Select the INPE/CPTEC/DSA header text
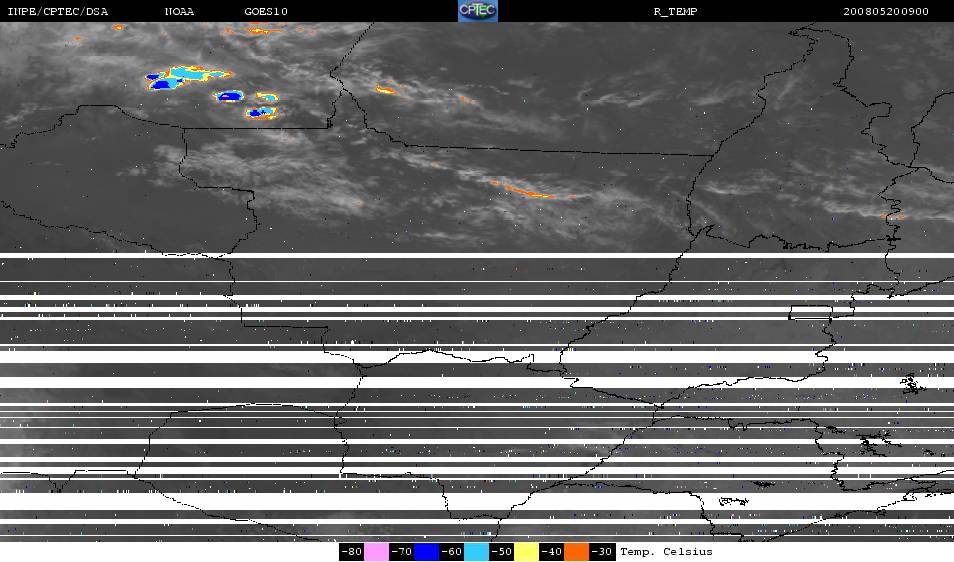This screenshot has width=954, height=562. click(x=57, y=12)
